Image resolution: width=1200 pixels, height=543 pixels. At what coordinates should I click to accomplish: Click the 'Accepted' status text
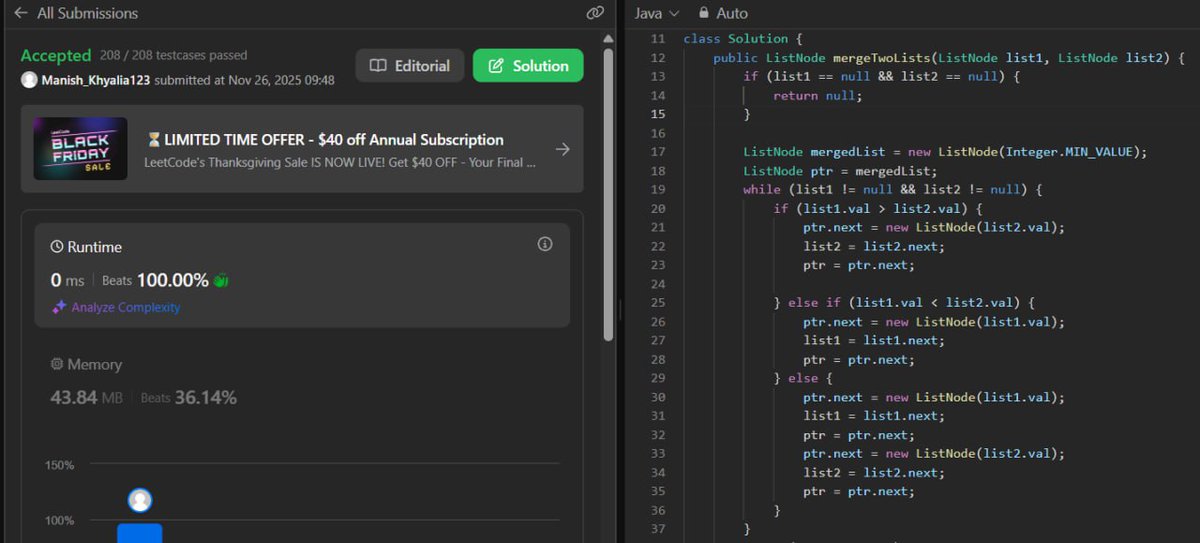coord(56,55)
